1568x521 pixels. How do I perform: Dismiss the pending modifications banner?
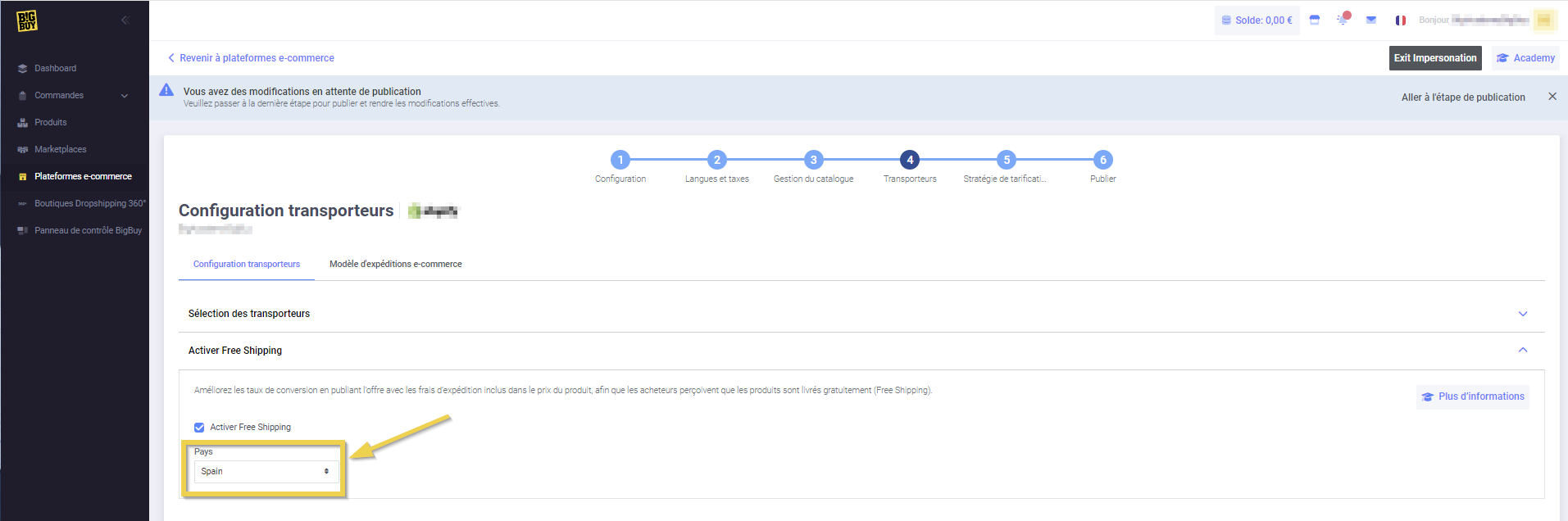tap(1552, 97)
